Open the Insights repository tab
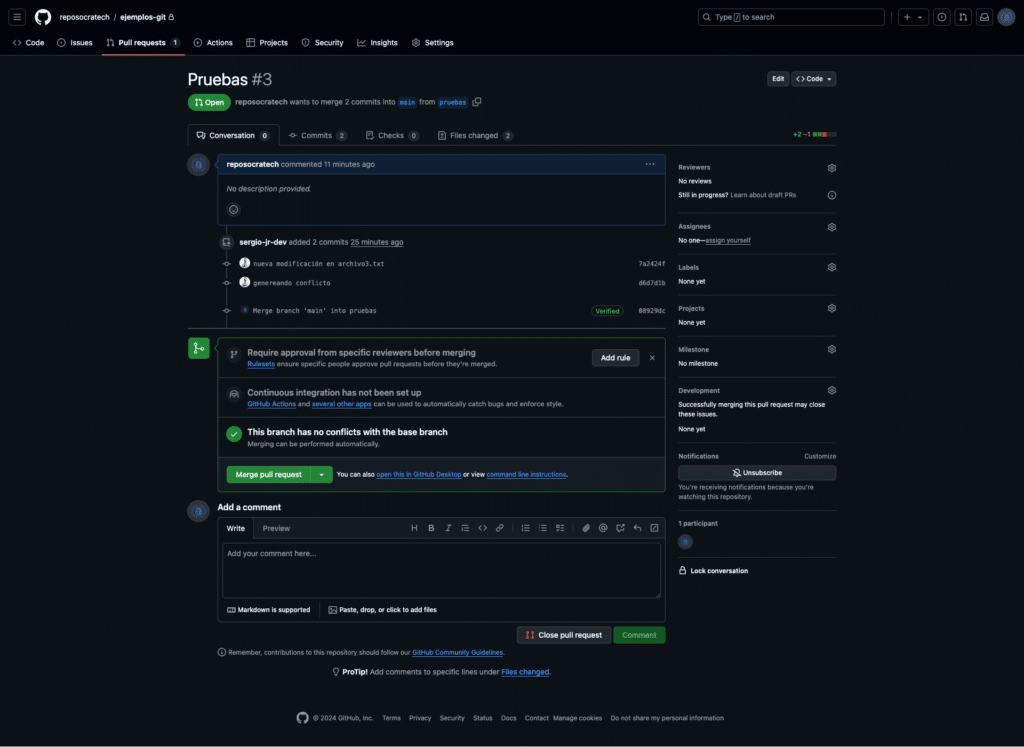Image resolution: width=1024 pixels, height=747 pixels. (377, 42)
